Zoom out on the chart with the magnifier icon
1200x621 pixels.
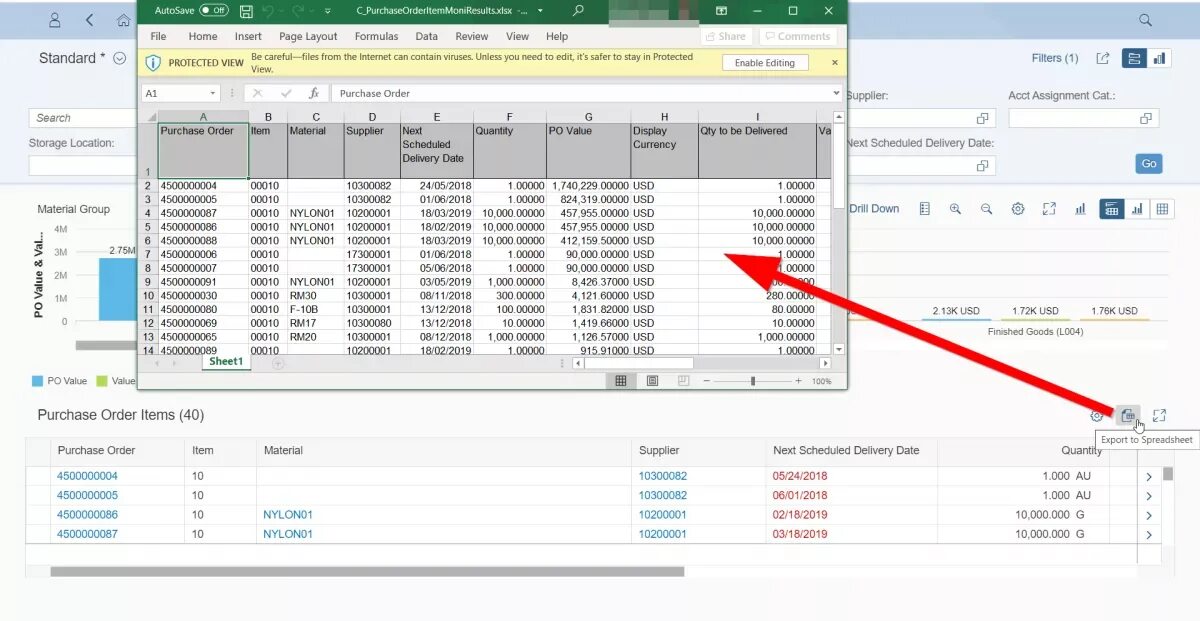point(986,208)
